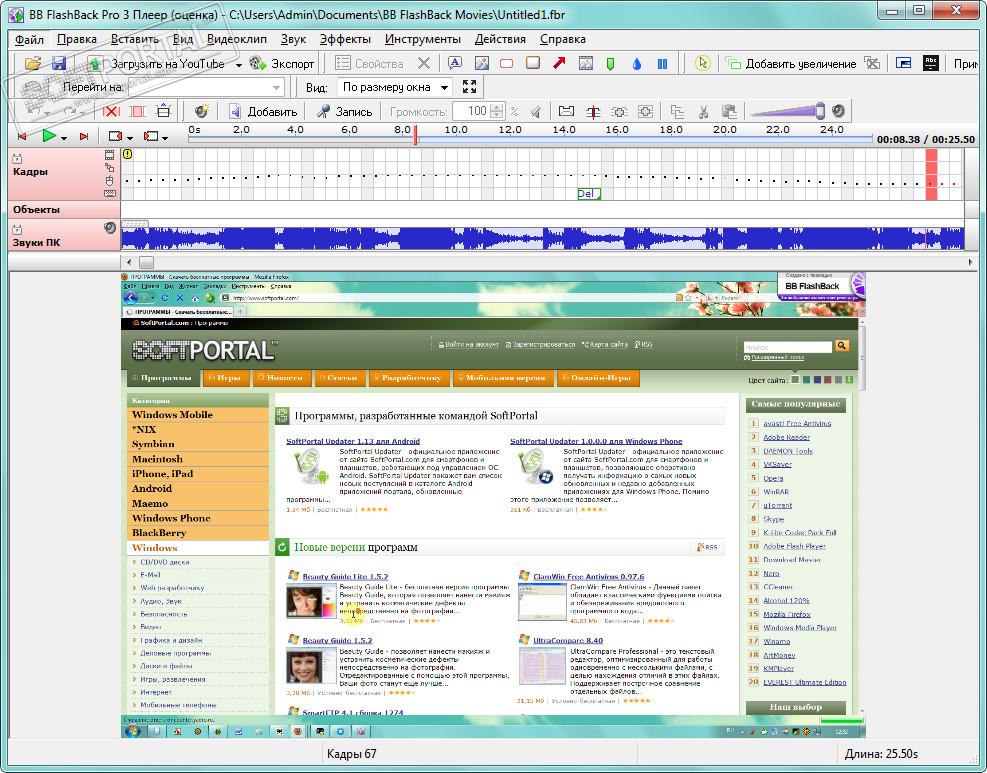Open a movie file with the folder icon

coord(33,63)
